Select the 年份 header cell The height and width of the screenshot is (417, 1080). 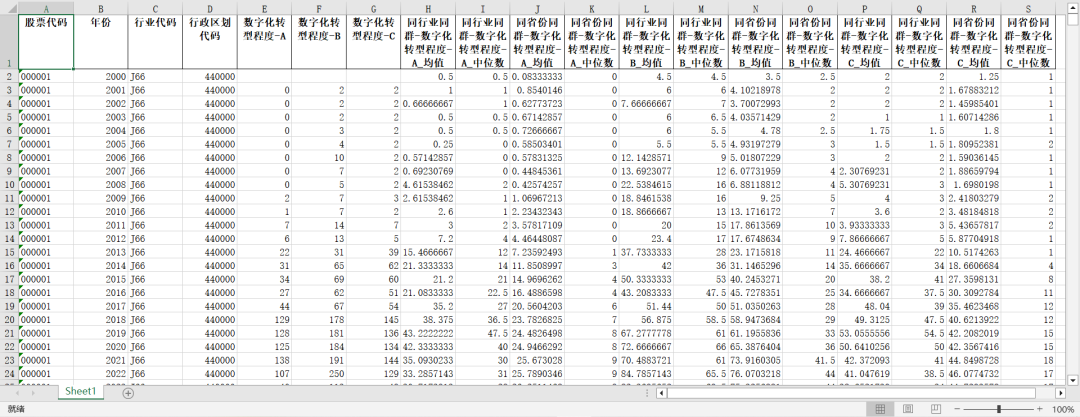(x=101, y=41)
